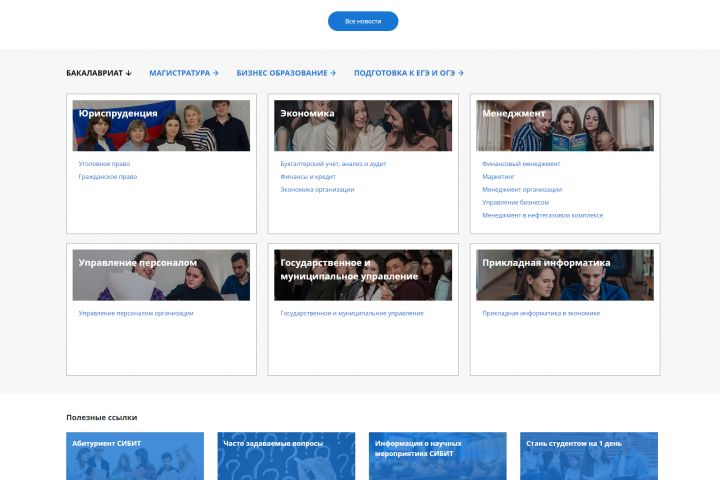
Task: Open 'Прикладная информатика в экономике' link
Action: click(x=541, y=313)
